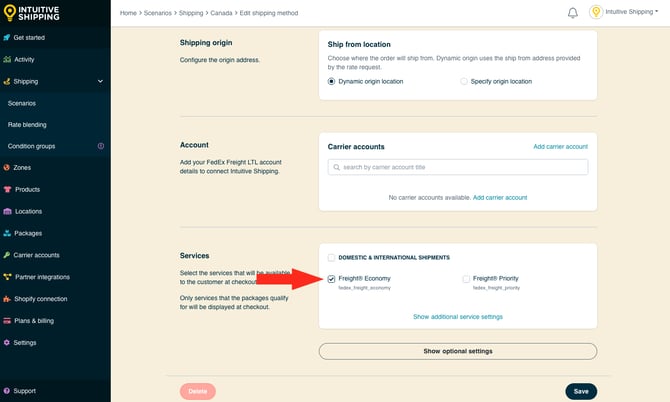The height and width of the screenshot is (402, 670).
Task: Show additional service settings
Action: (457, 316)
